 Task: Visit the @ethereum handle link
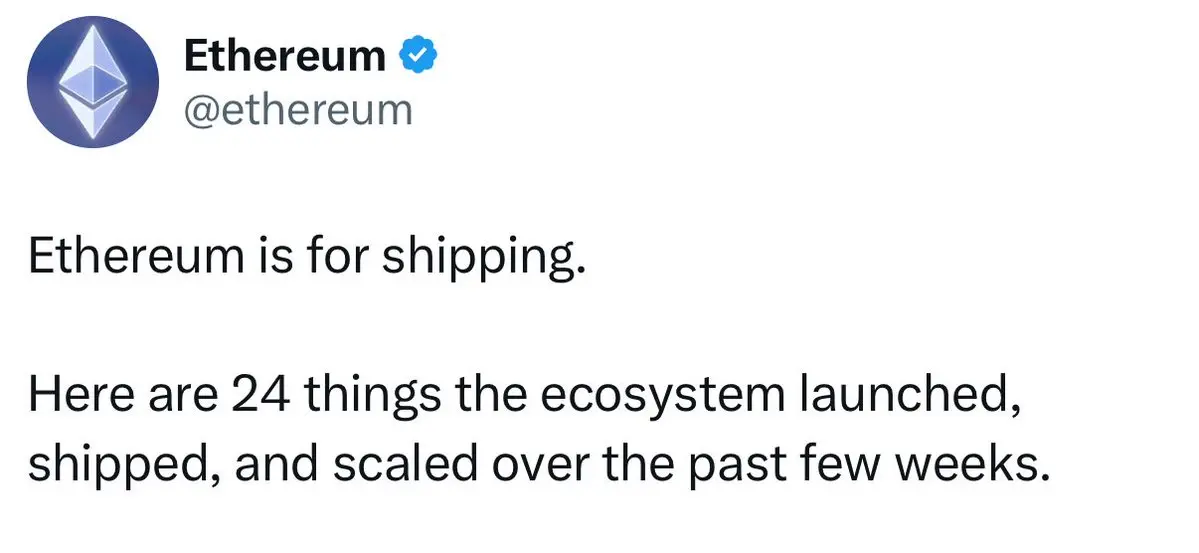click(x=298, y=111)
